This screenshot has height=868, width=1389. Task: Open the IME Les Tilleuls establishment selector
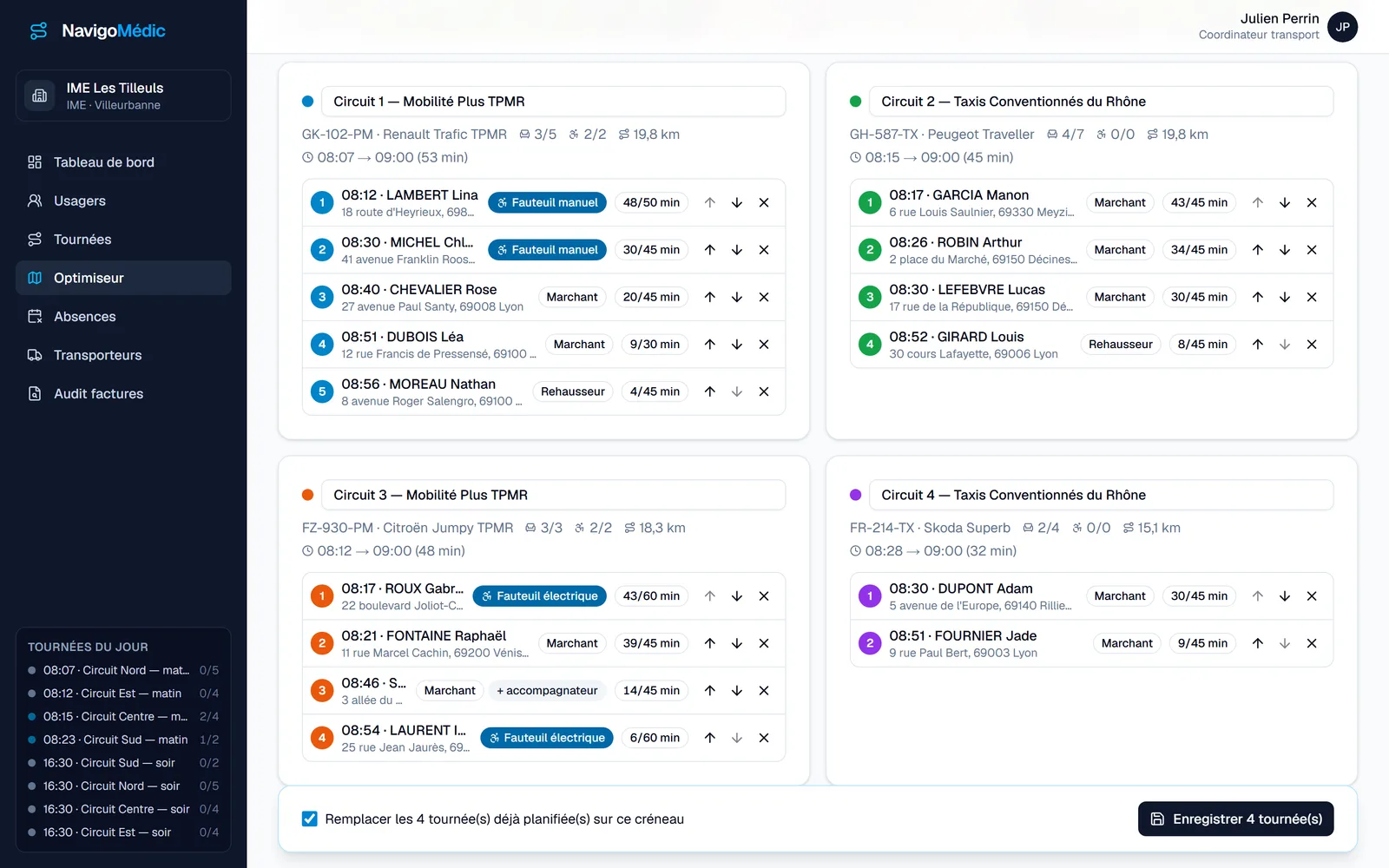123,95
